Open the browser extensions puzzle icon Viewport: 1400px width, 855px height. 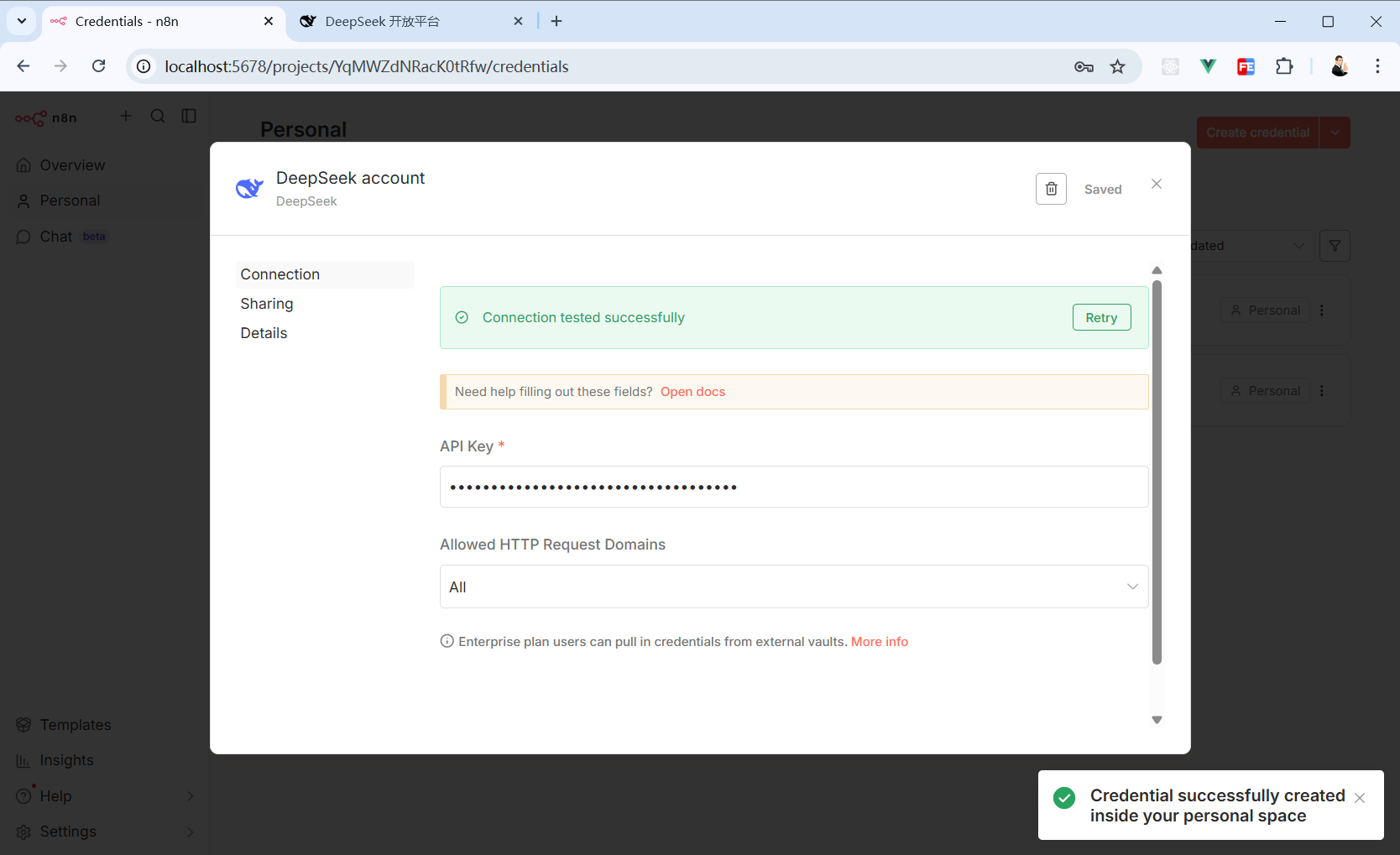coord(1284,66)
